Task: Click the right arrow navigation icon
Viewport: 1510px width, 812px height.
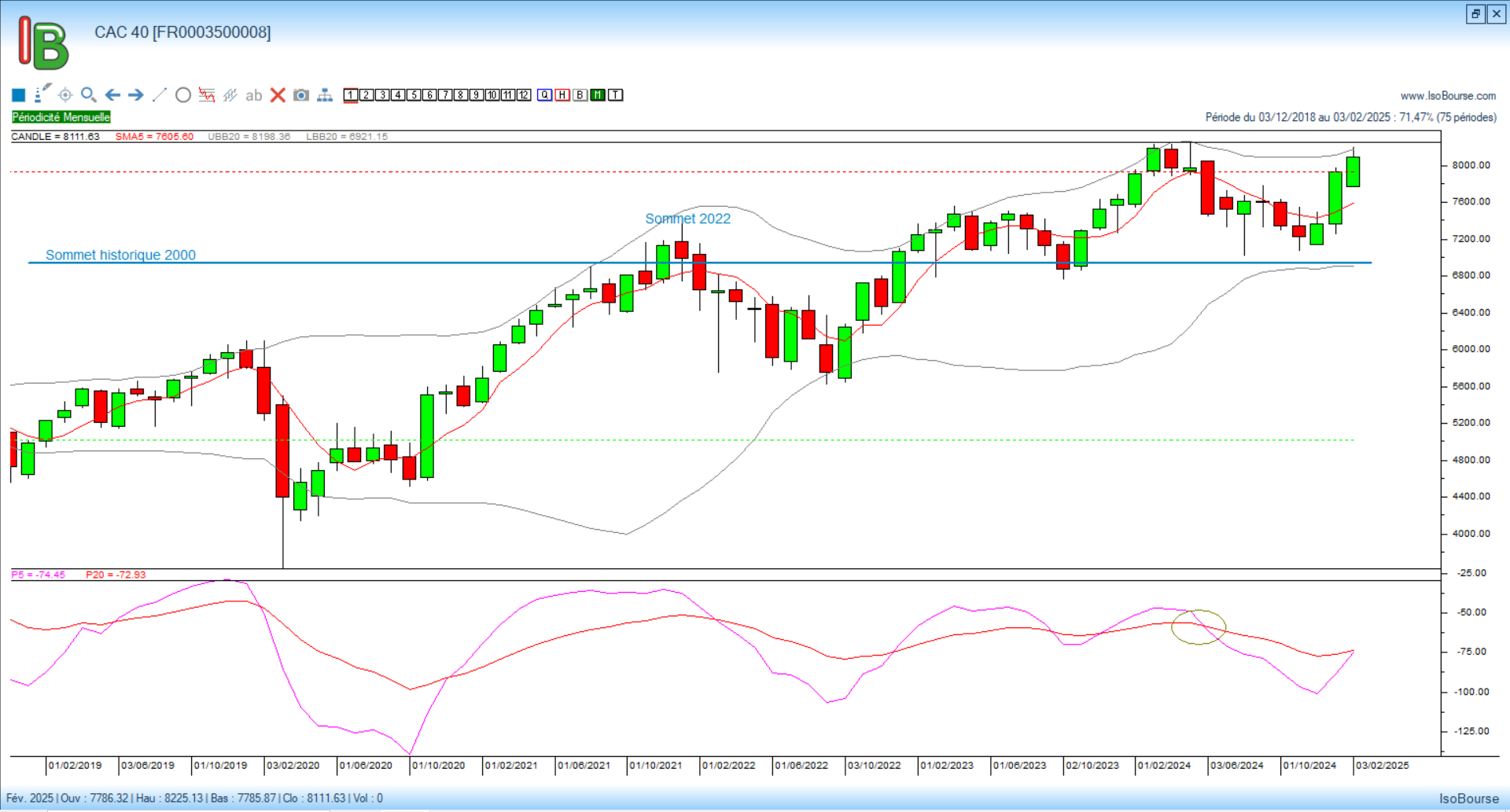Action: click(136, 95)
